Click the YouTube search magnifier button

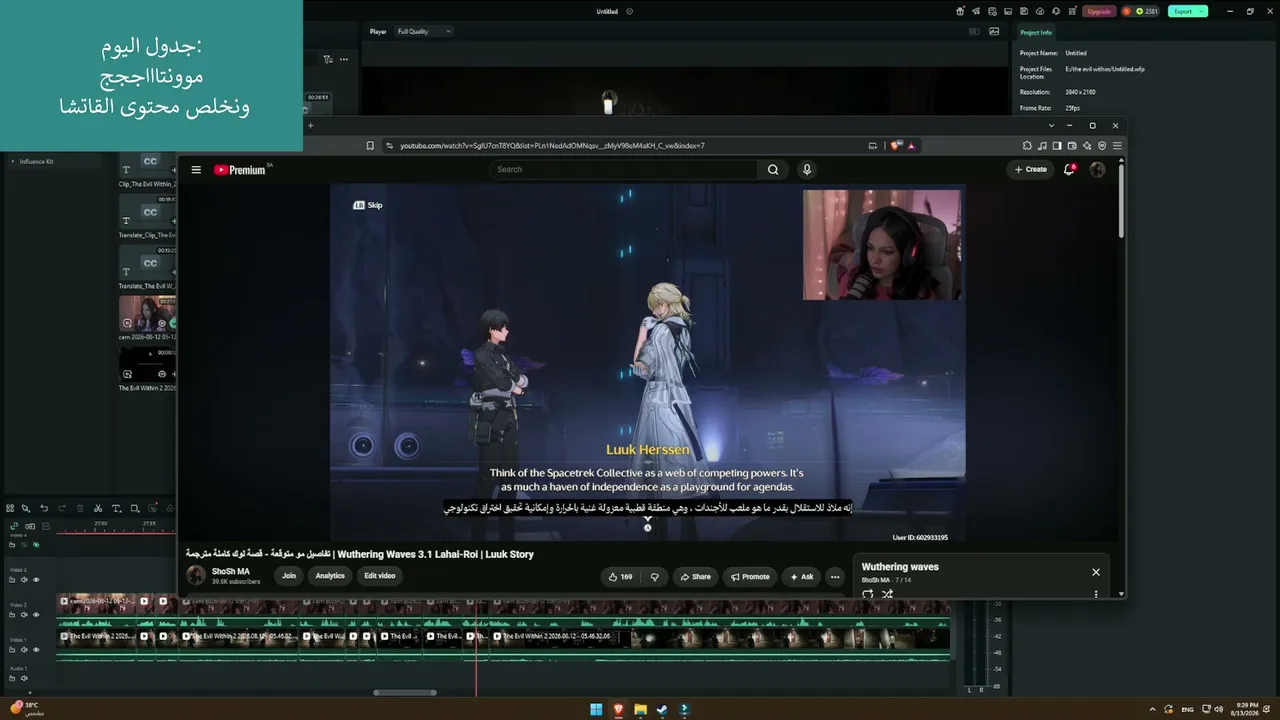coord(773,170)
